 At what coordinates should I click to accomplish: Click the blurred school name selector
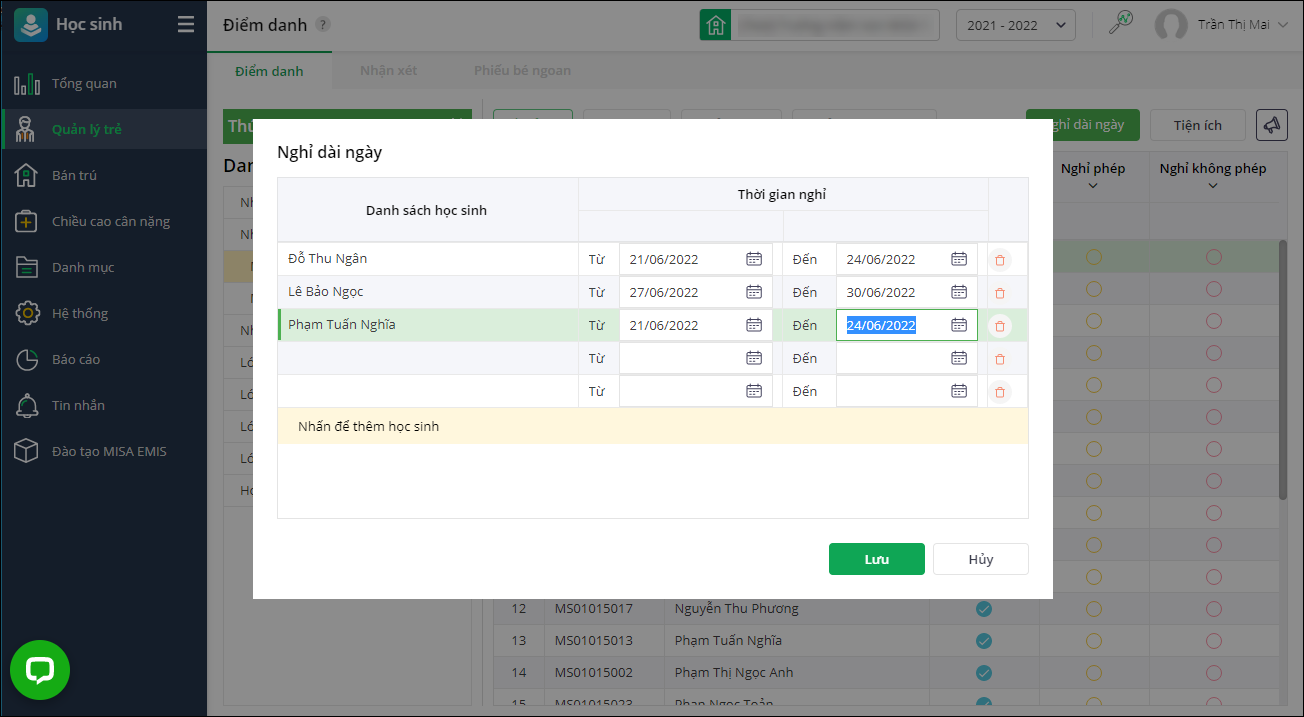point(834,26)
